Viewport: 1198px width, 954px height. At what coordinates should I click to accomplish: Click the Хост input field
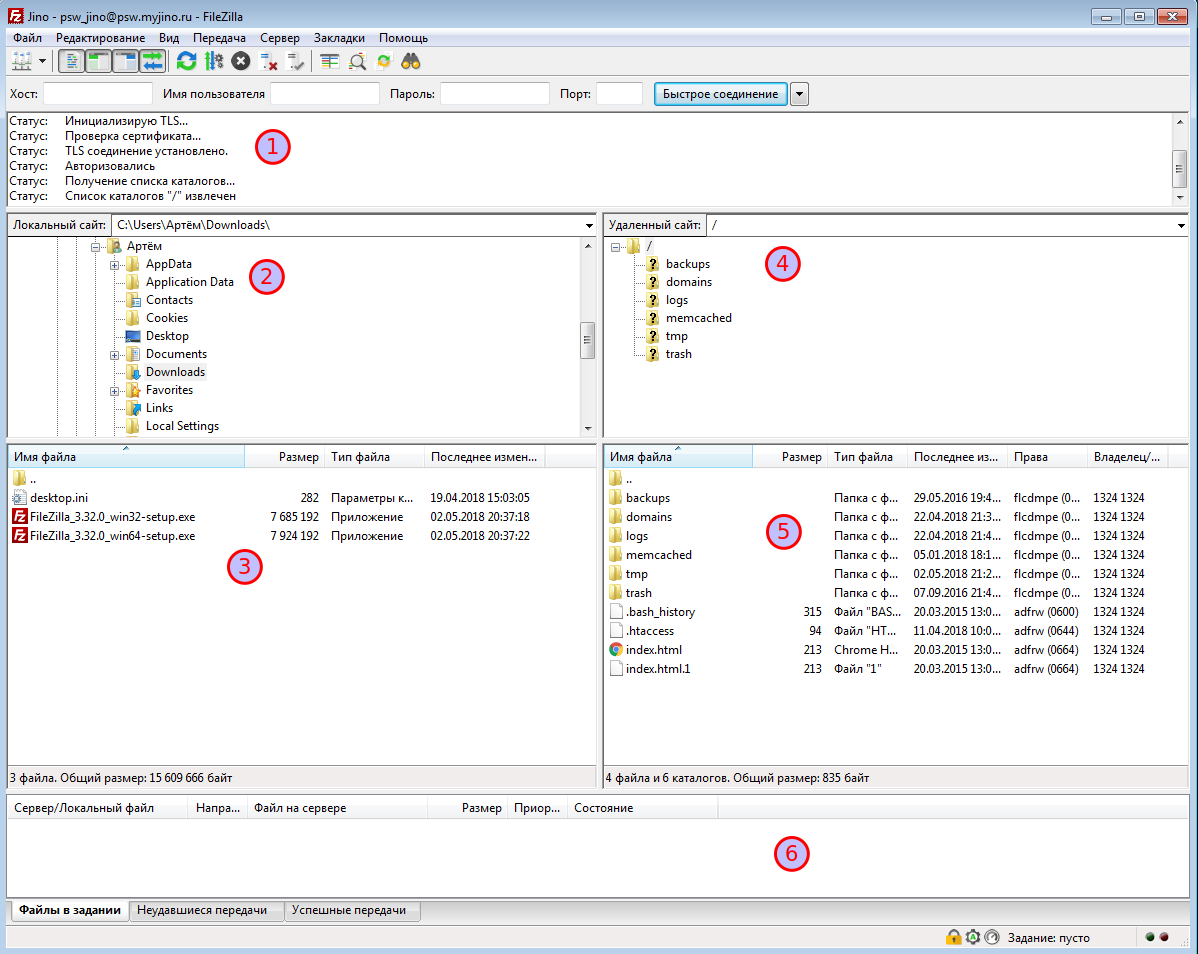(x=97, y=94)
